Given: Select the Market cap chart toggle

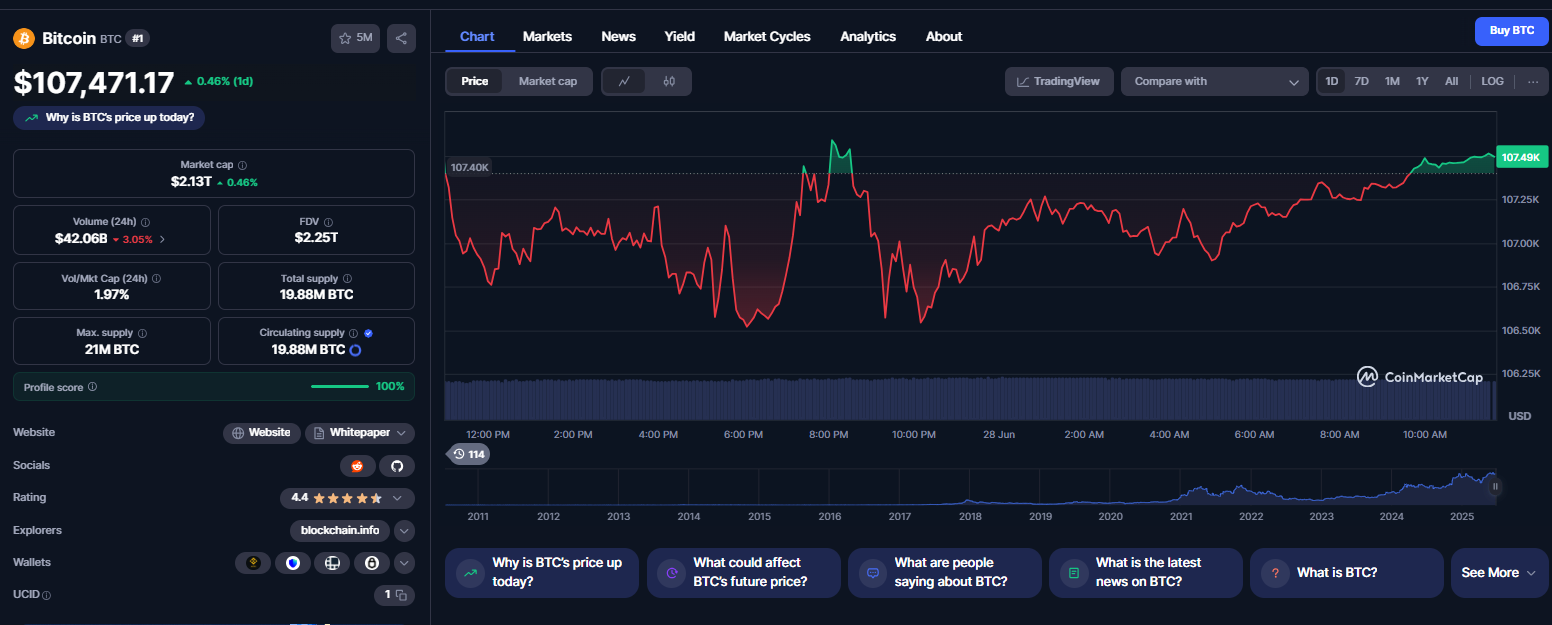Looking at the screenshot, I should pos(548,82).
